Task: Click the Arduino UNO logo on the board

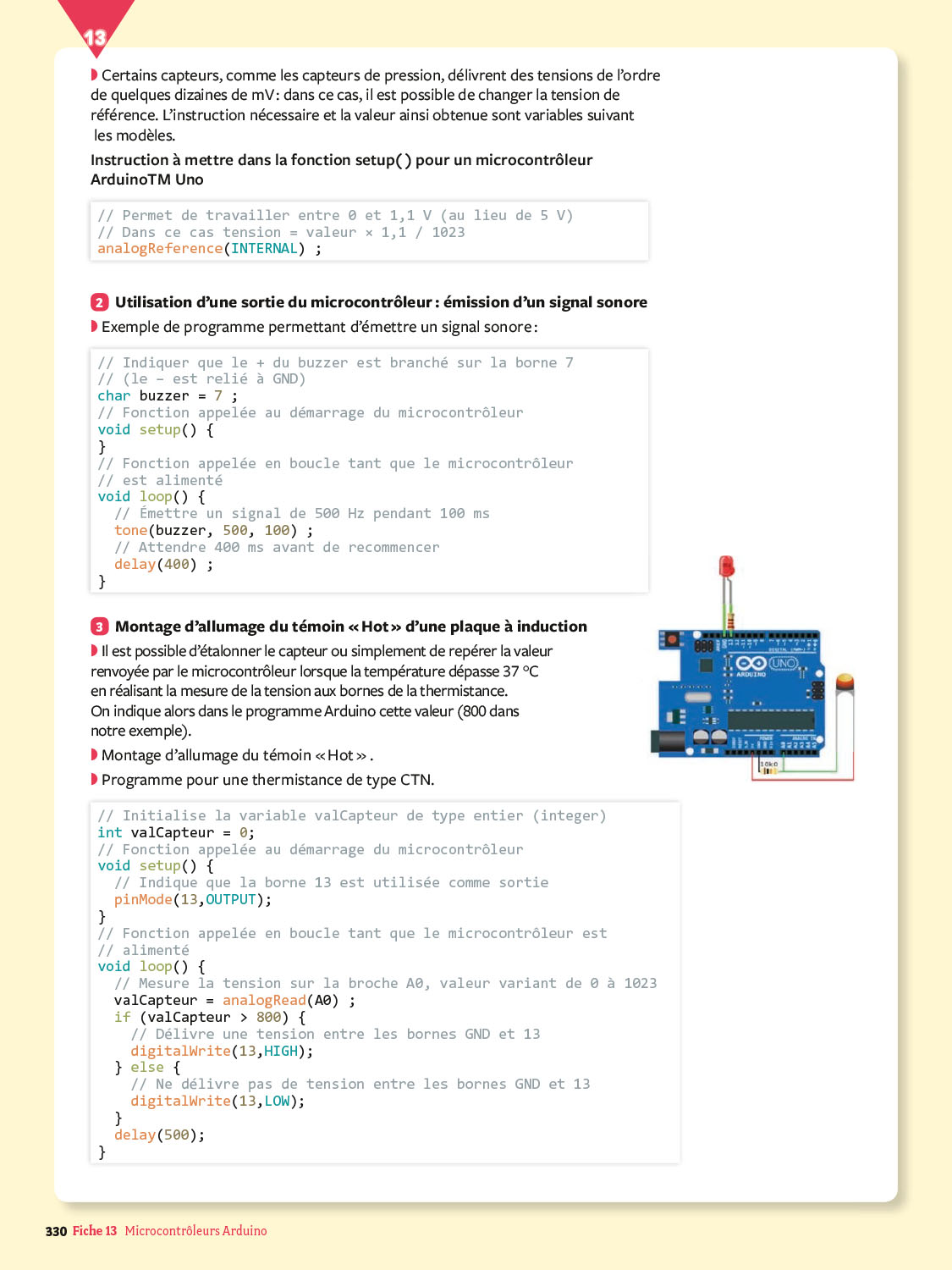Action: coord(766,664)
